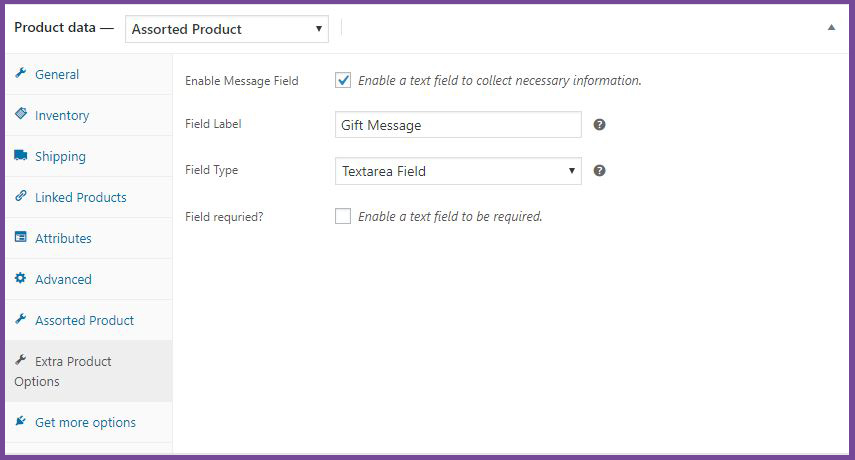The height and width of the screenshot is (460, 855).
Task: Click the Attributes list icon
Action: click(21, 237)
